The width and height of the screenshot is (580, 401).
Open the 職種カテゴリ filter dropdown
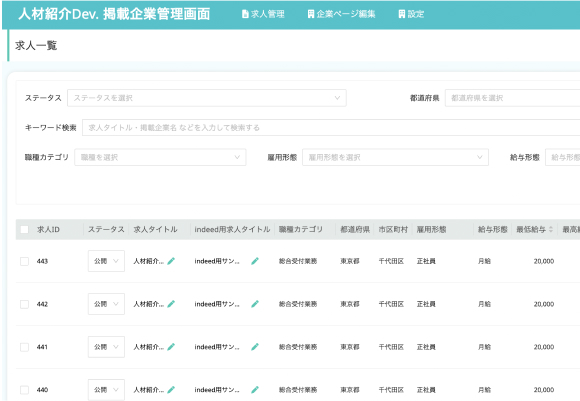pyautogui.click(x=160, y=157)
